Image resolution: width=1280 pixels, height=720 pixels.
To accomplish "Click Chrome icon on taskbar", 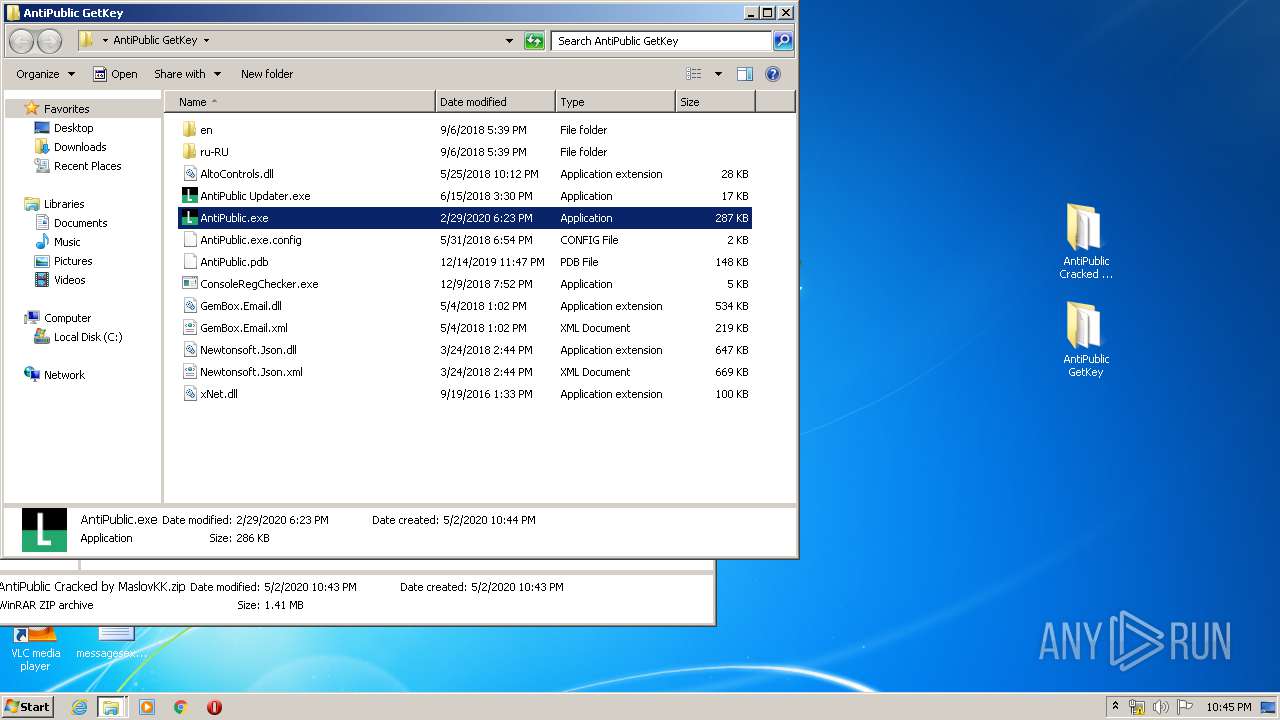I will 180,707.
